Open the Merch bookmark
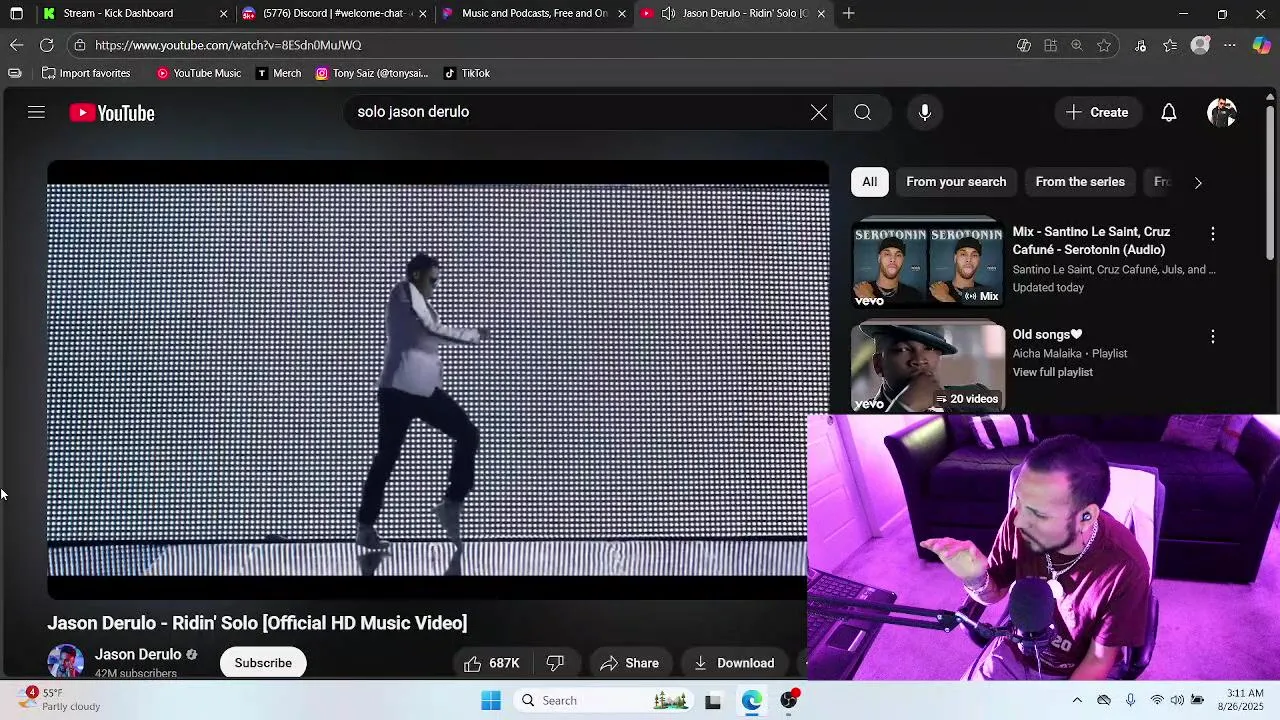 pos(278,73)
